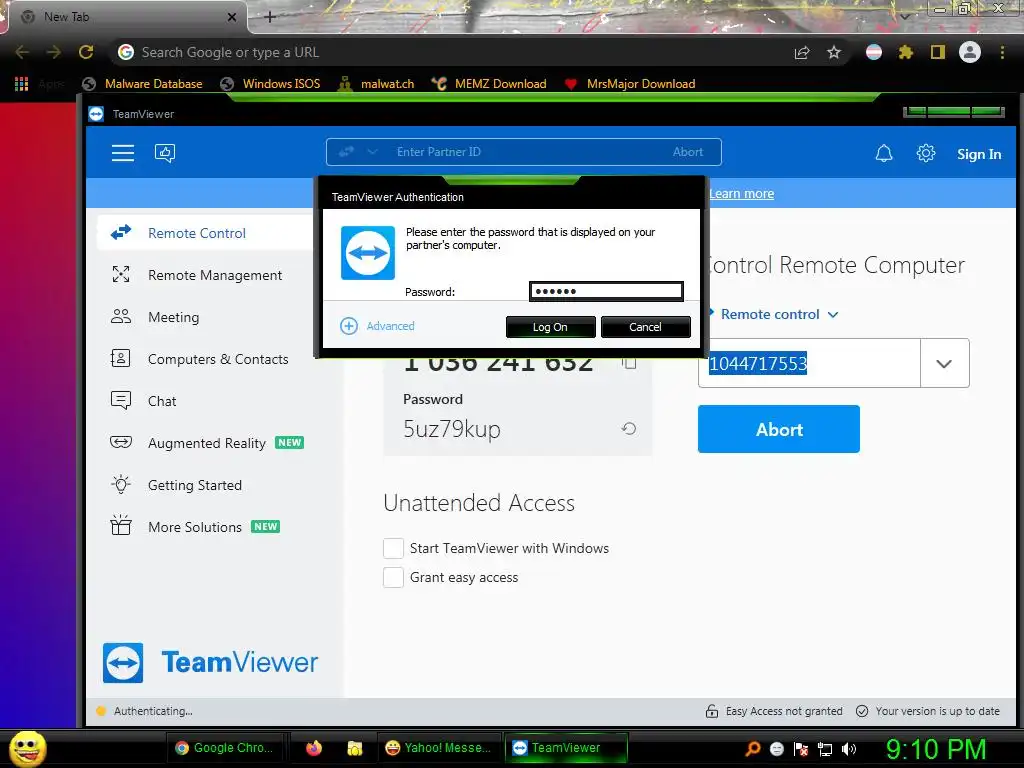
Task: Click the TeamViewer logo at bottom left
Action: pos(210,662)
